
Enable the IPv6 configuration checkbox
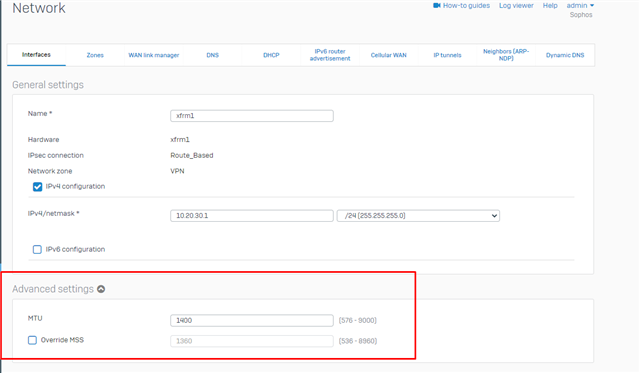click(37, 249)
